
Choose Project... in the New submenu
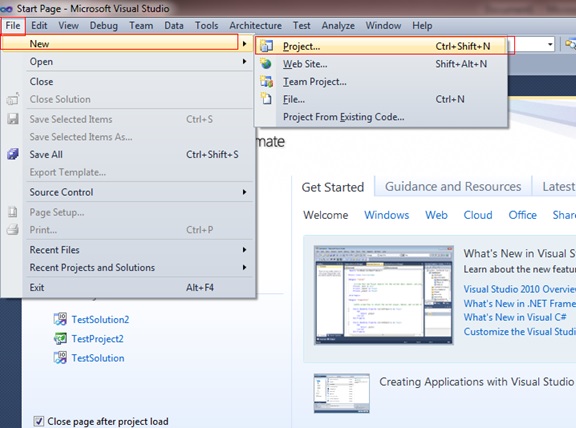(382, 46)
